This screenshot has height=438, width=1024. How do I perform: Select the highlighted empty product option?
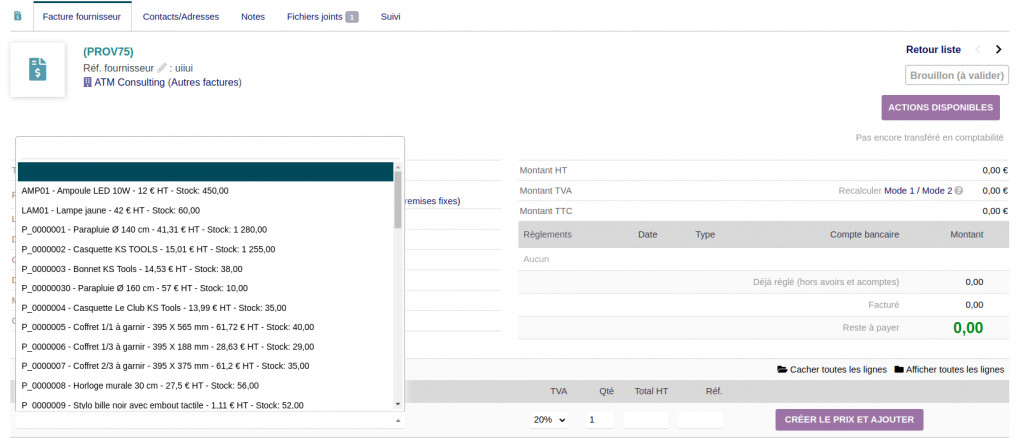(x=205, y=172)
